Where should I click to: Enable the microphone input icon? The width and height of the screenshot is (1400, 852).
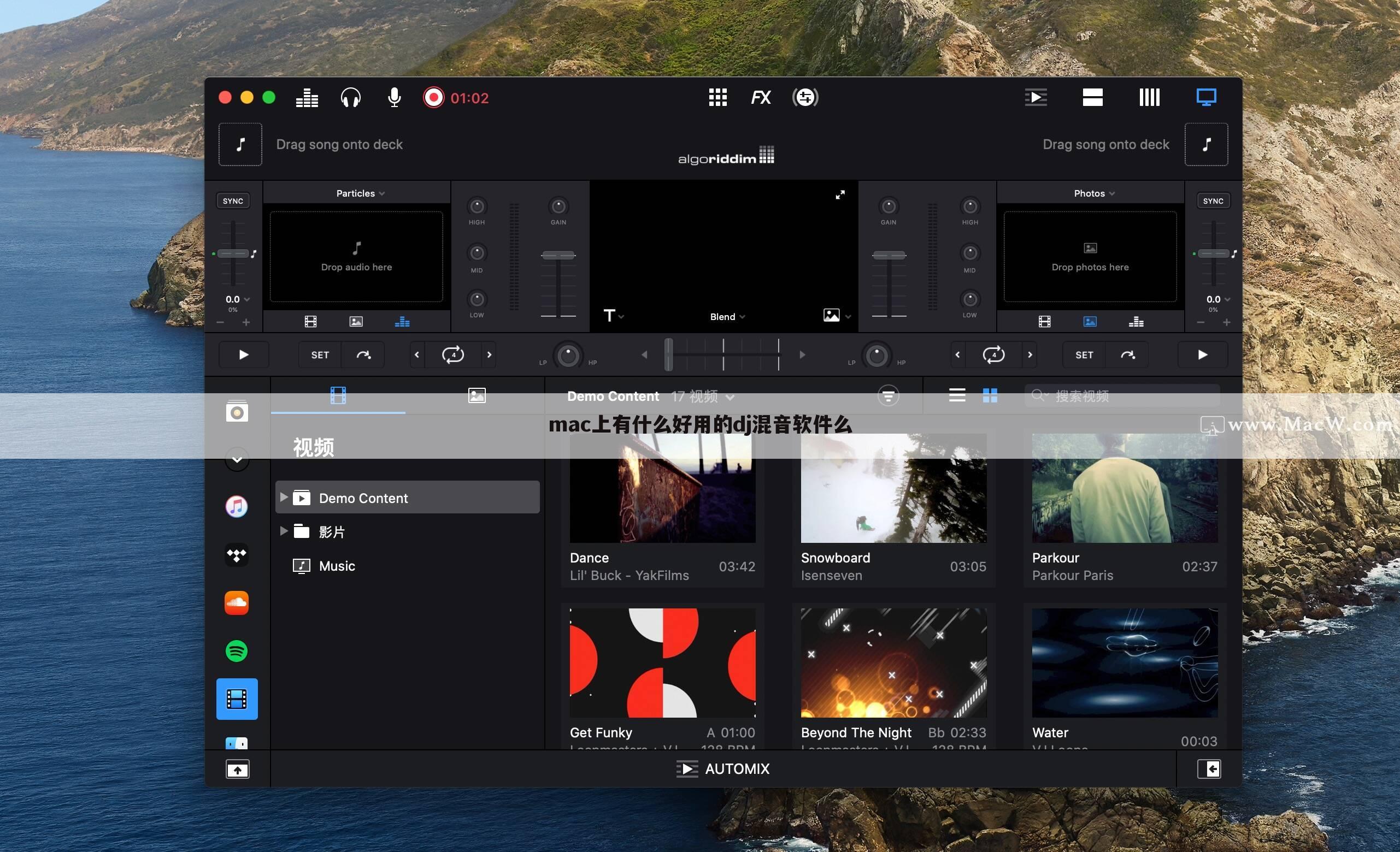pos(395,98)
